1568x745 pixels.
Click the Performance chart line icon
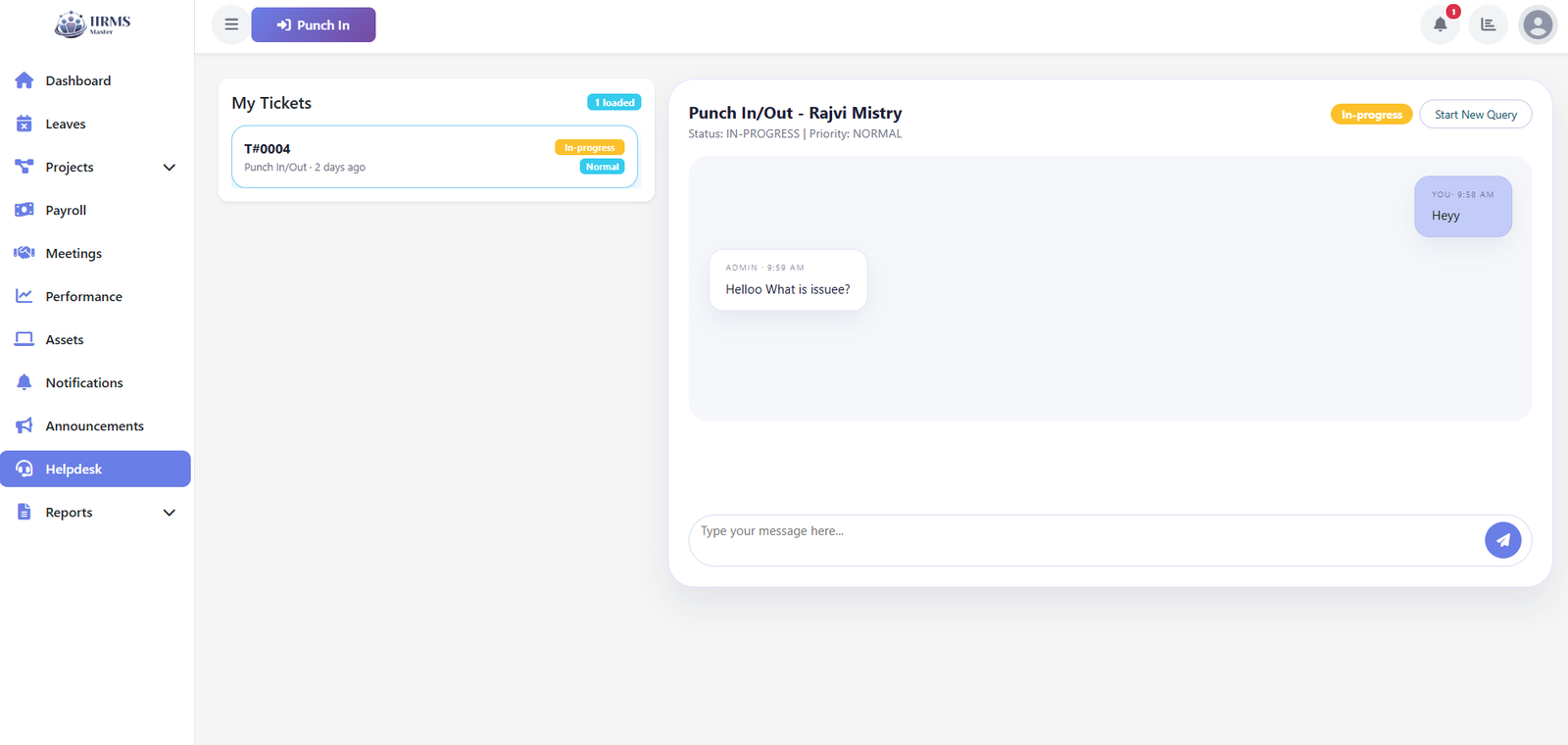[x=24, y=296]
